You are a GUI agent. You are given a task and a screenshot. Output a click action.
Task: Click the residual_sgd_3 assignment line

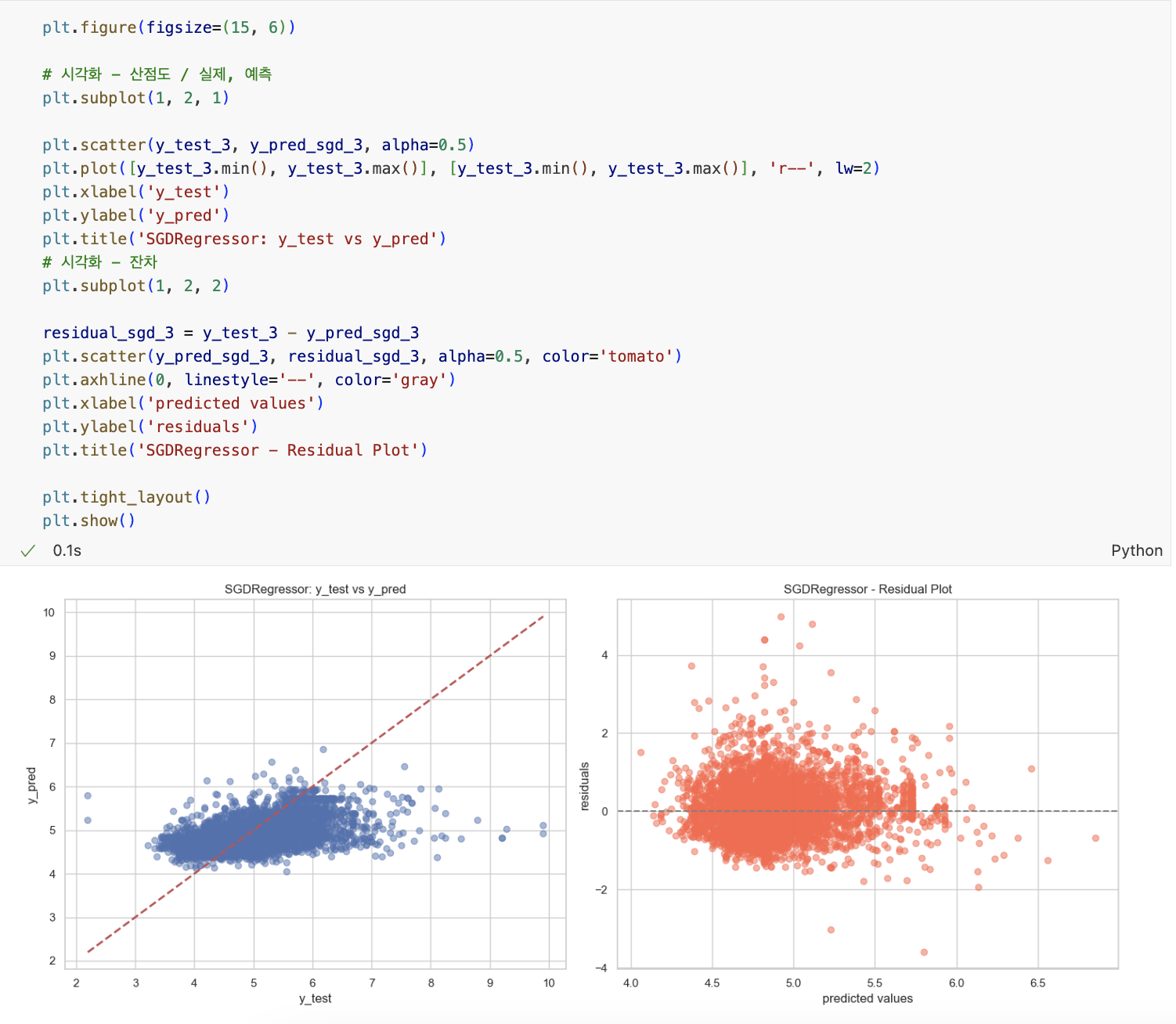(x=231, y=333)
